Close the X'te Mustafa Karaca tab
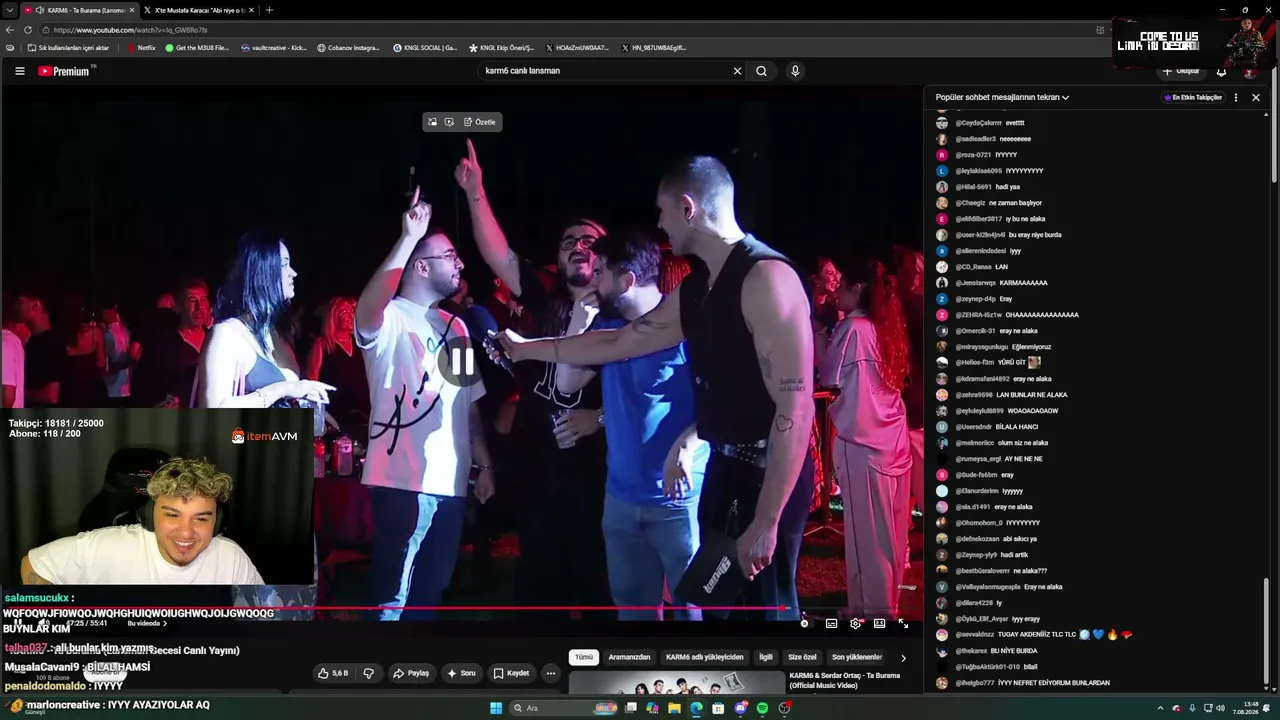The width and height of the screenshot is (1280, 720). tap(250, 10)
